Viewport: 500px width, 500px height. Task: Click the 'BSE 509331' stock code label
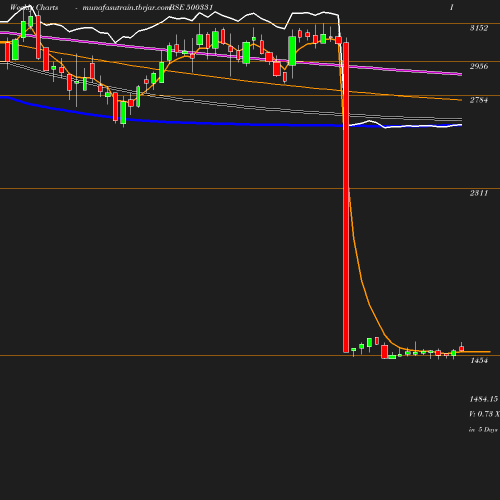191,7
